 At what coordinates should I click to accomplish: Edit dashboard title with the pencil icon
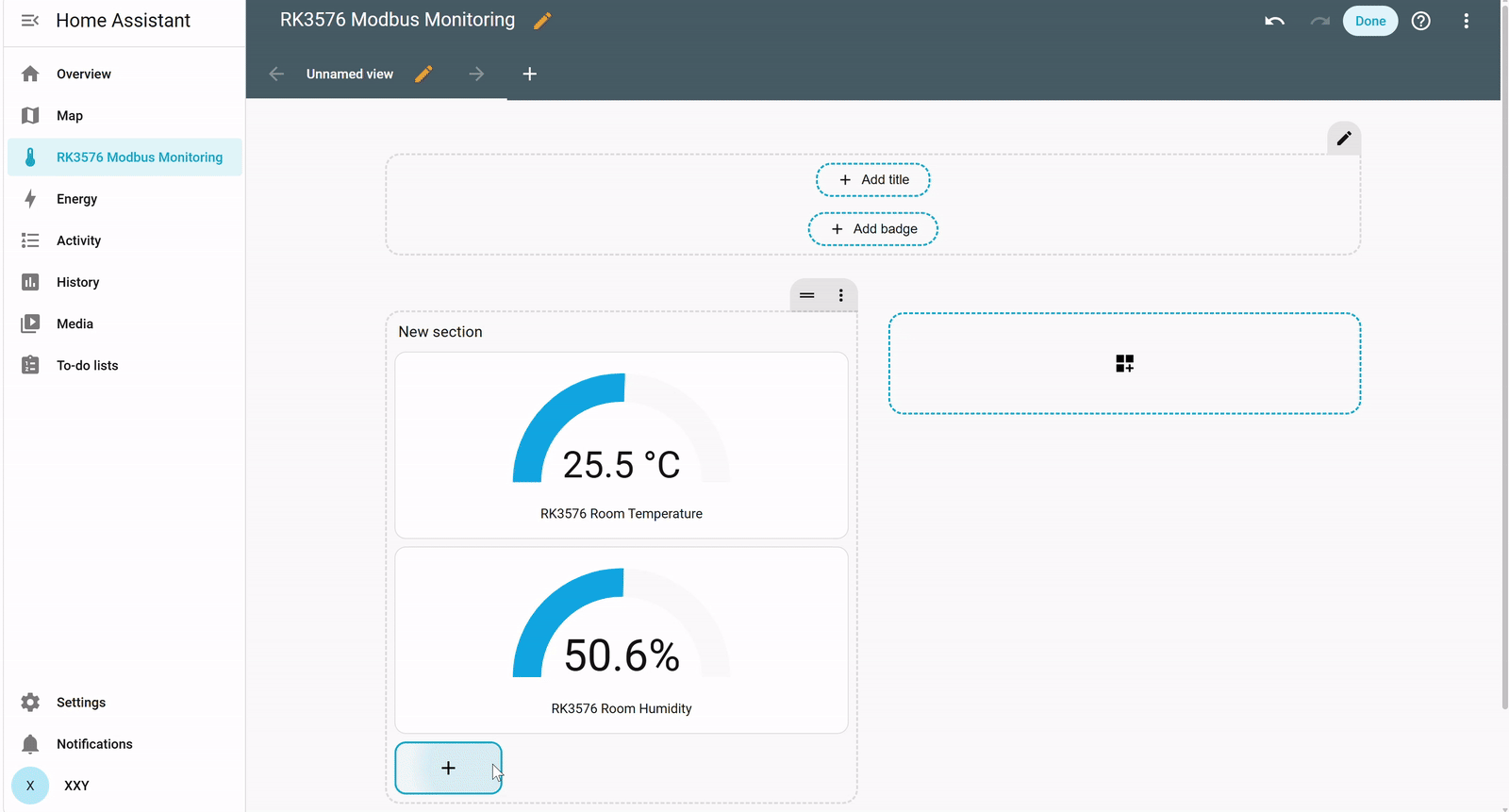[542, 21]
